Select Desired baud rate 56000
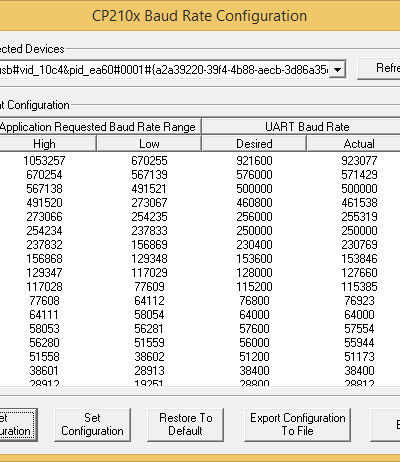 tap(254, 343)
